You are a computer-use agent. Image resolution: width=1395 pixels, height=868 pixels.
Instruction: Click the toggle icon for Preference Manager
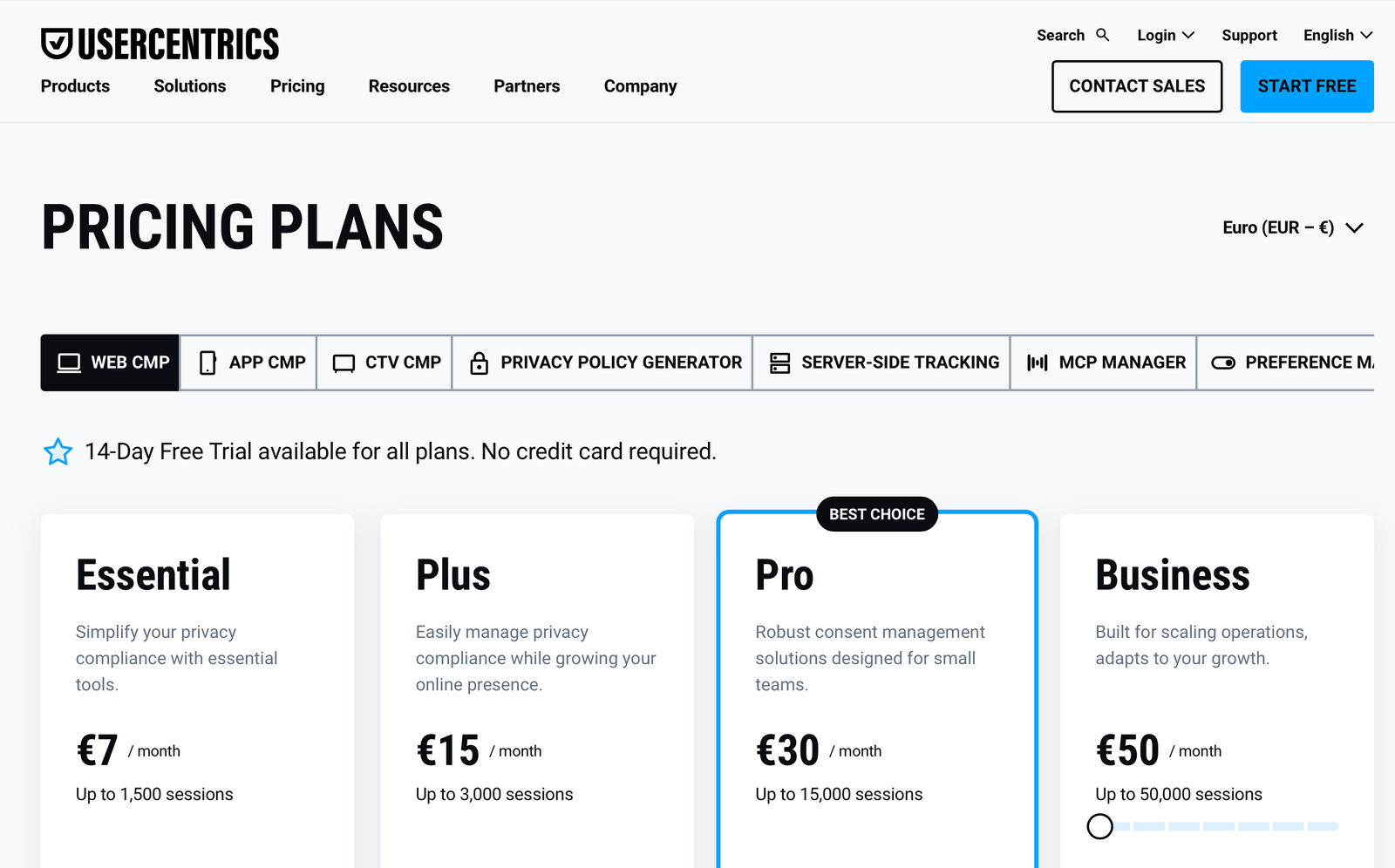pos(1223,363)
